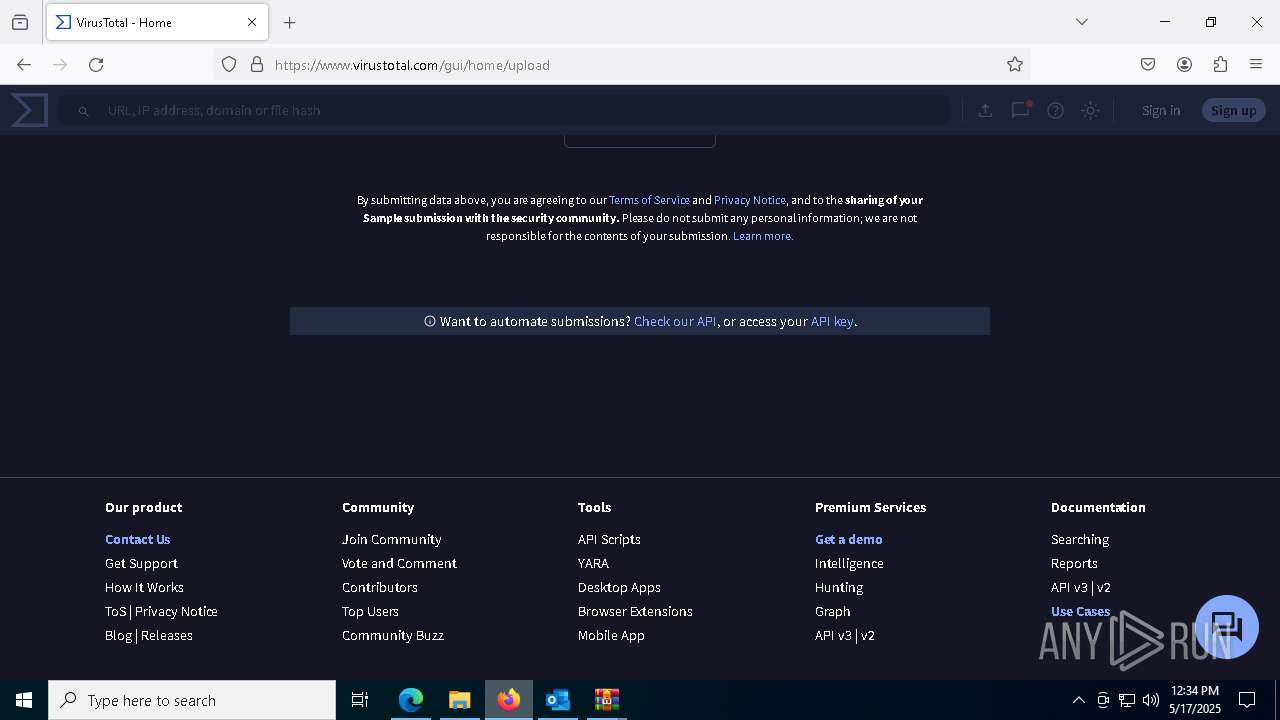Open Get Support footer link
Image resolution: width=1280 pixels, height=720 pixels.
(x=141, y=564)
